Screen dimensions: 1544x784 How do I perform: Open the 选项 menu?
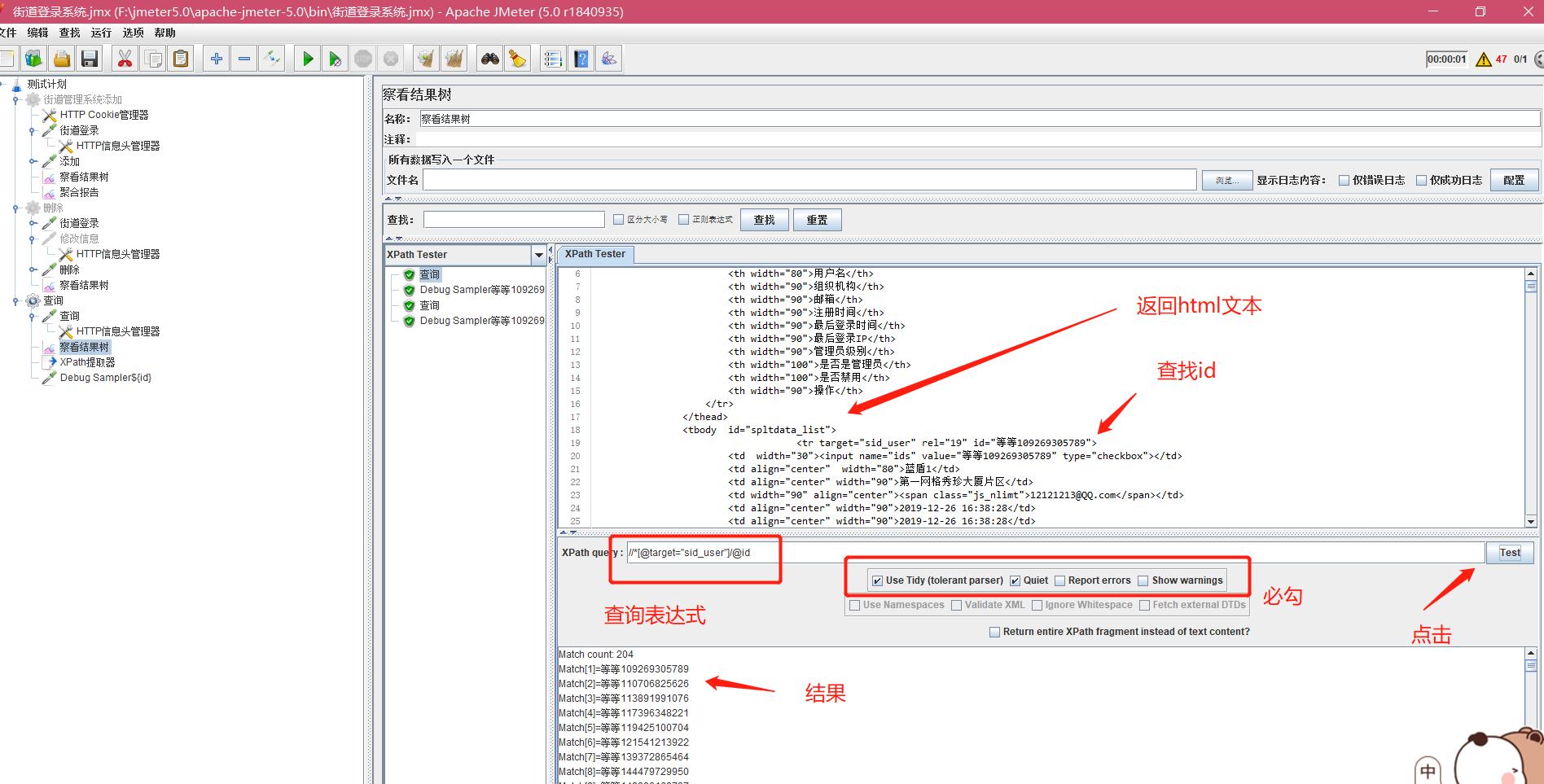pos(133,33)
